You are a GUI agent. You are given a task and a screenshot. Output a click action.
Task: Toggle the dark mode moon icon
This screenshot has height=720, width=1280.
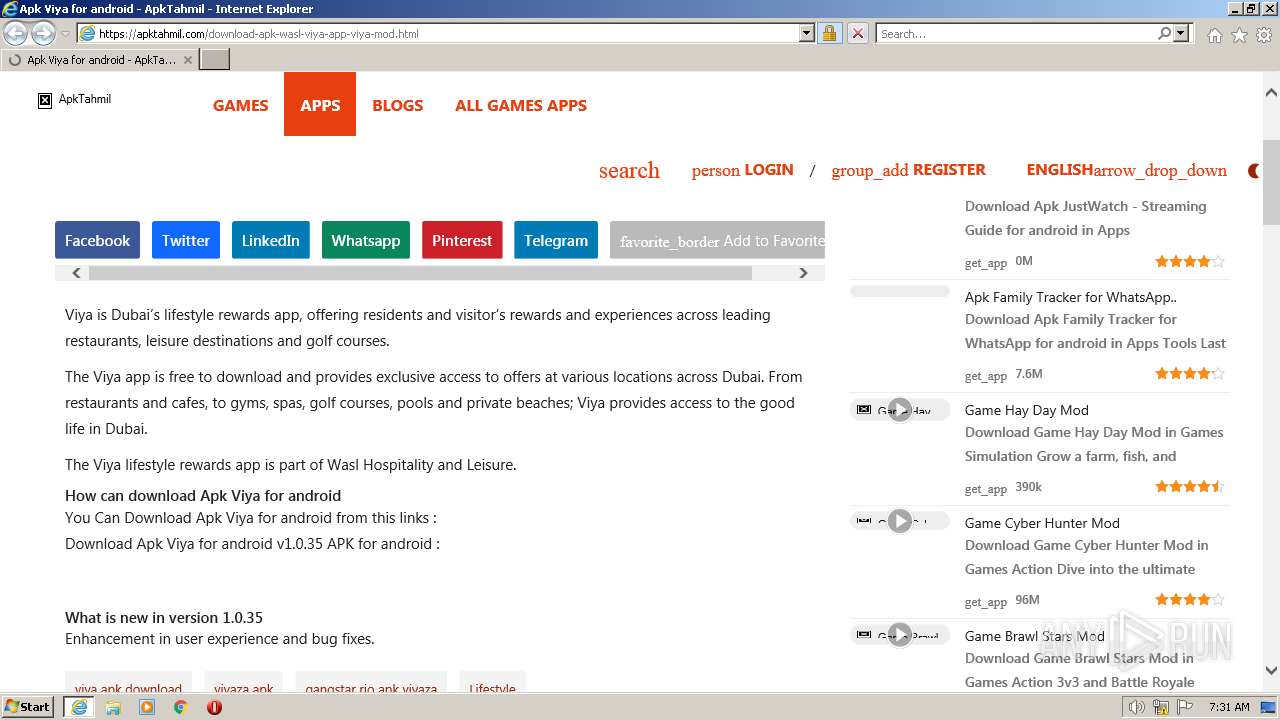[1254, 171]
